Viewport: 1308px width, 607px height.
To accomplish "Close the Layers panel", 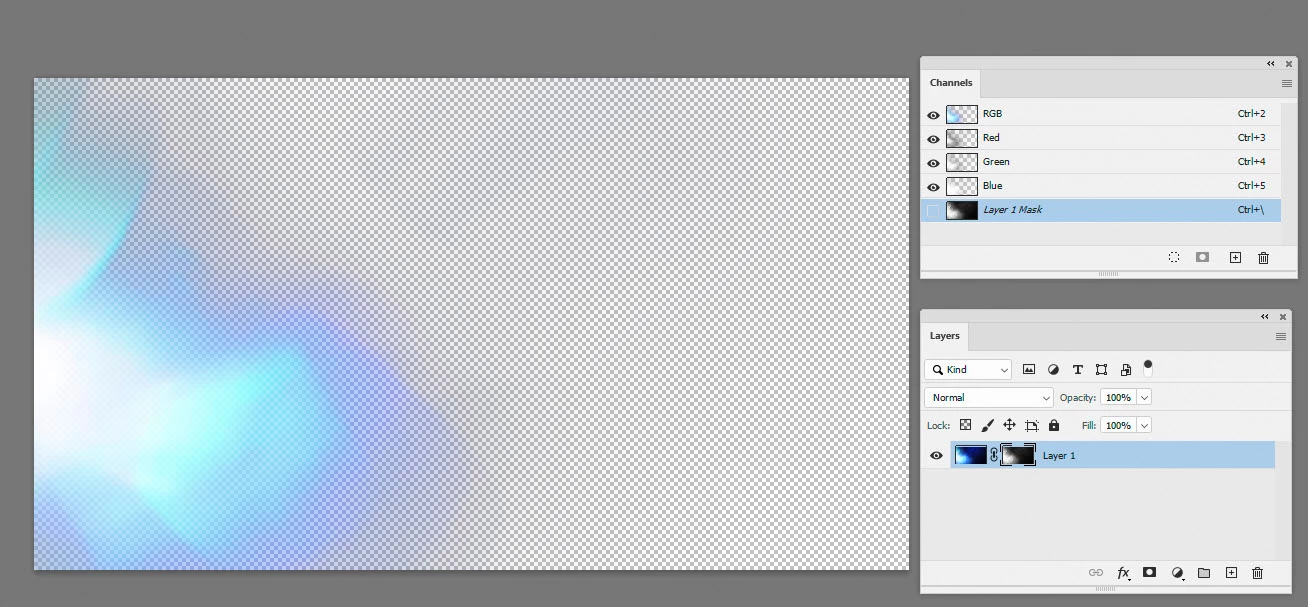I will click(x=1283, y=317).
